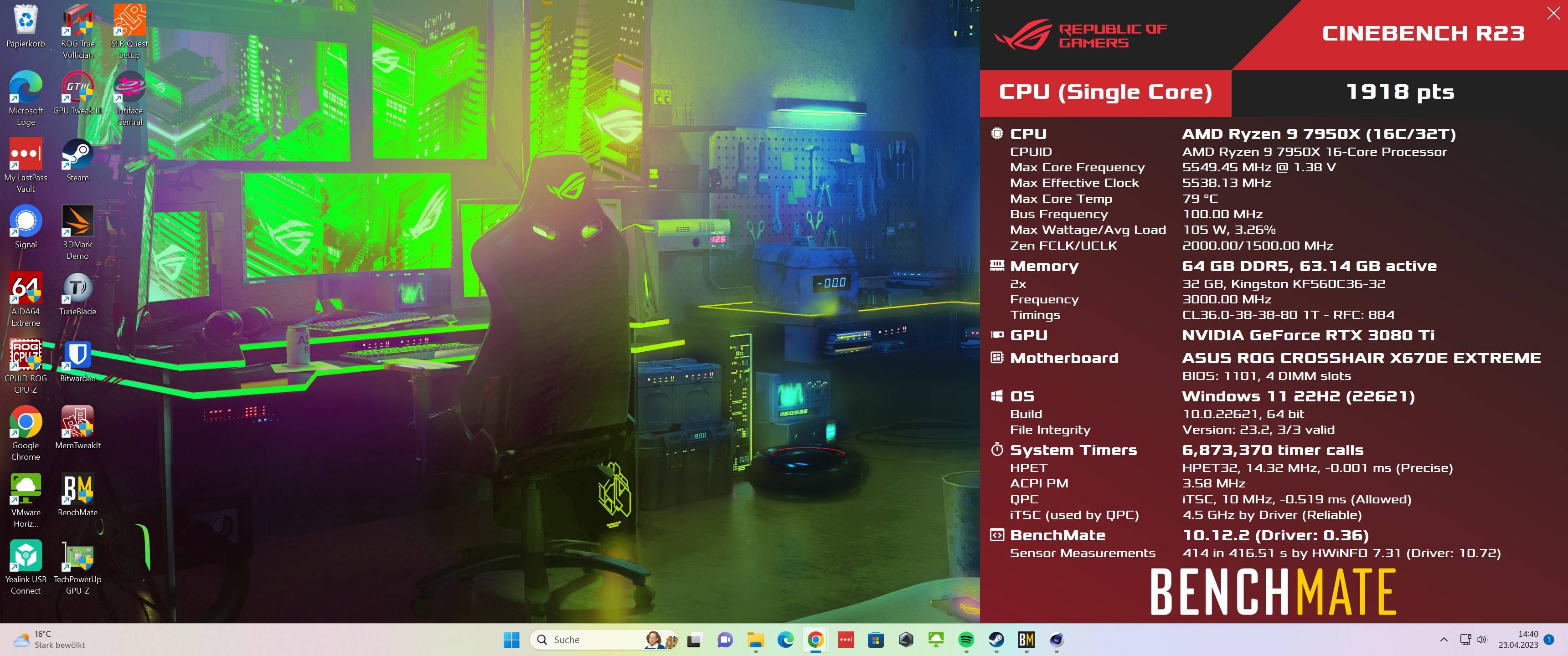Click the Signal desktop icon
1568x656 pixels.
tap(26, 227)
